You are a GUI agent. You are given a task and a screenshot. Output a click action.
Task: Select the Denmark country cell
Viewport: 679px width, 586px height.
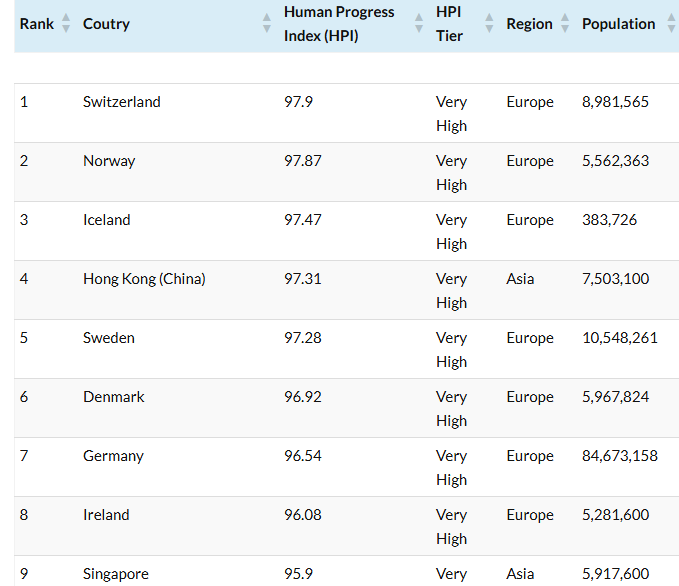coord(113,397)
